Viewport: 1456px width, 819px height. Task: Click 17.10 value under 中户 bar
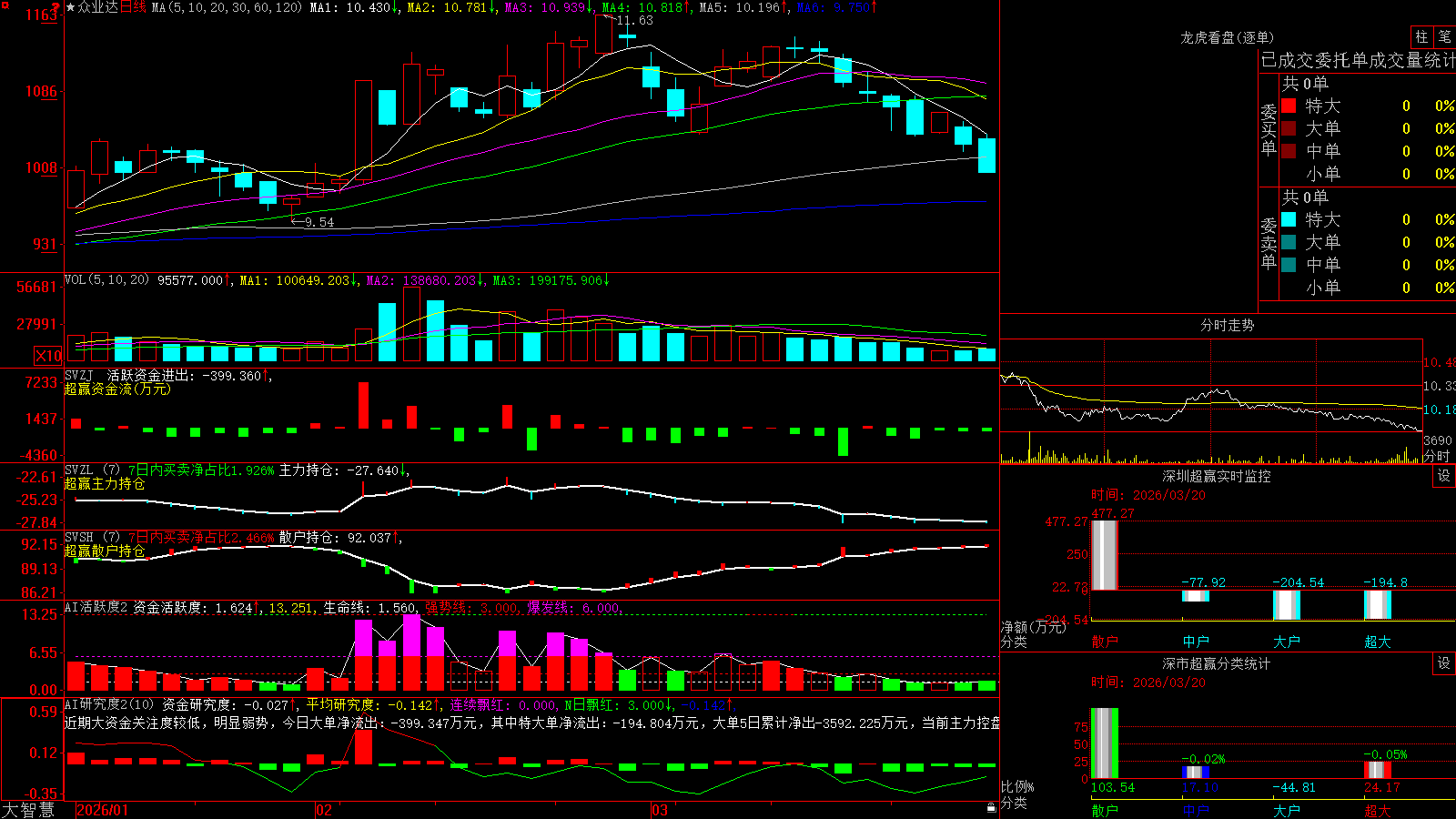coord(1200,787)
